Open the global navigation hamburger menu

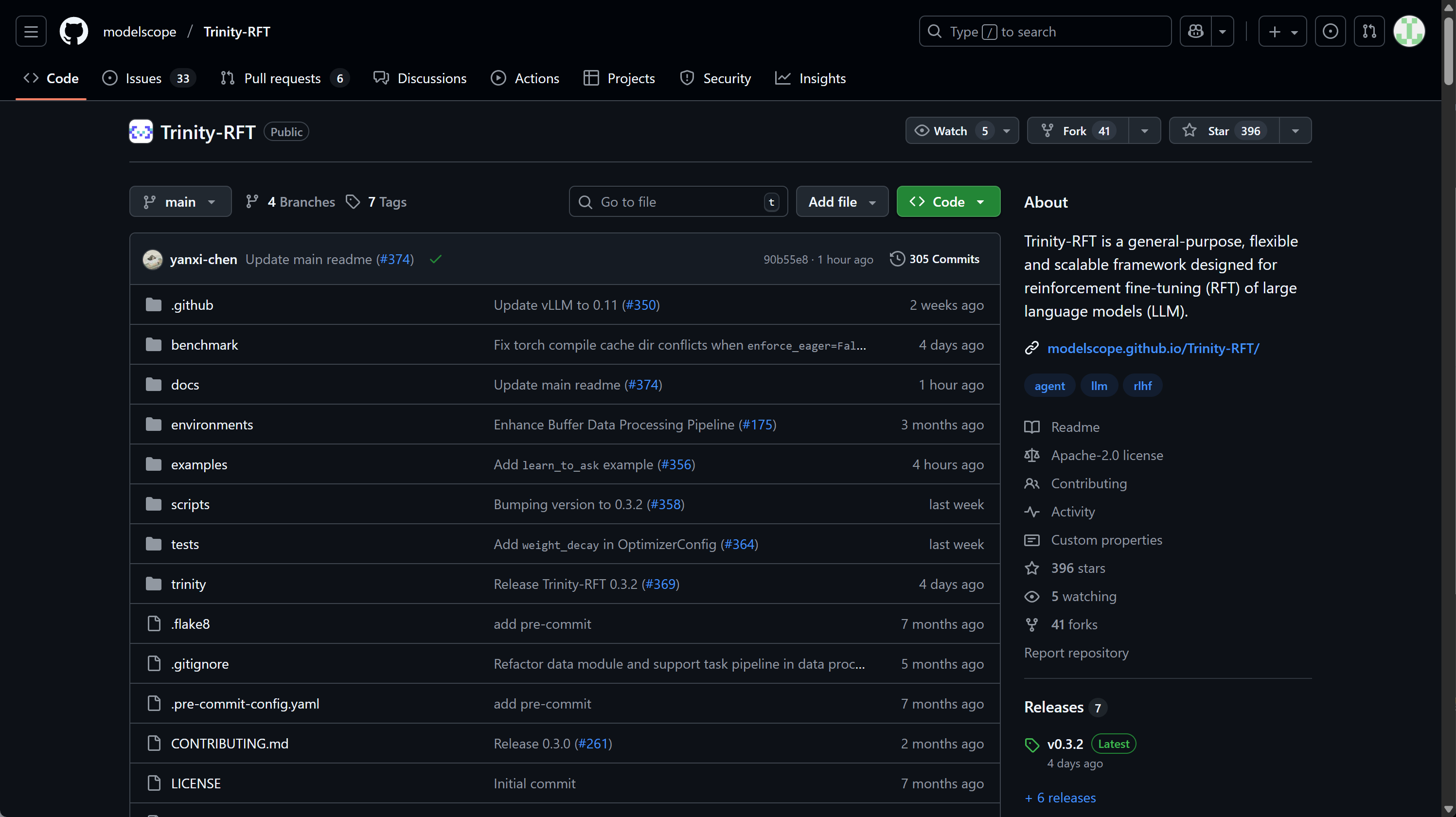pyautogui.click(x=31, y=32)
